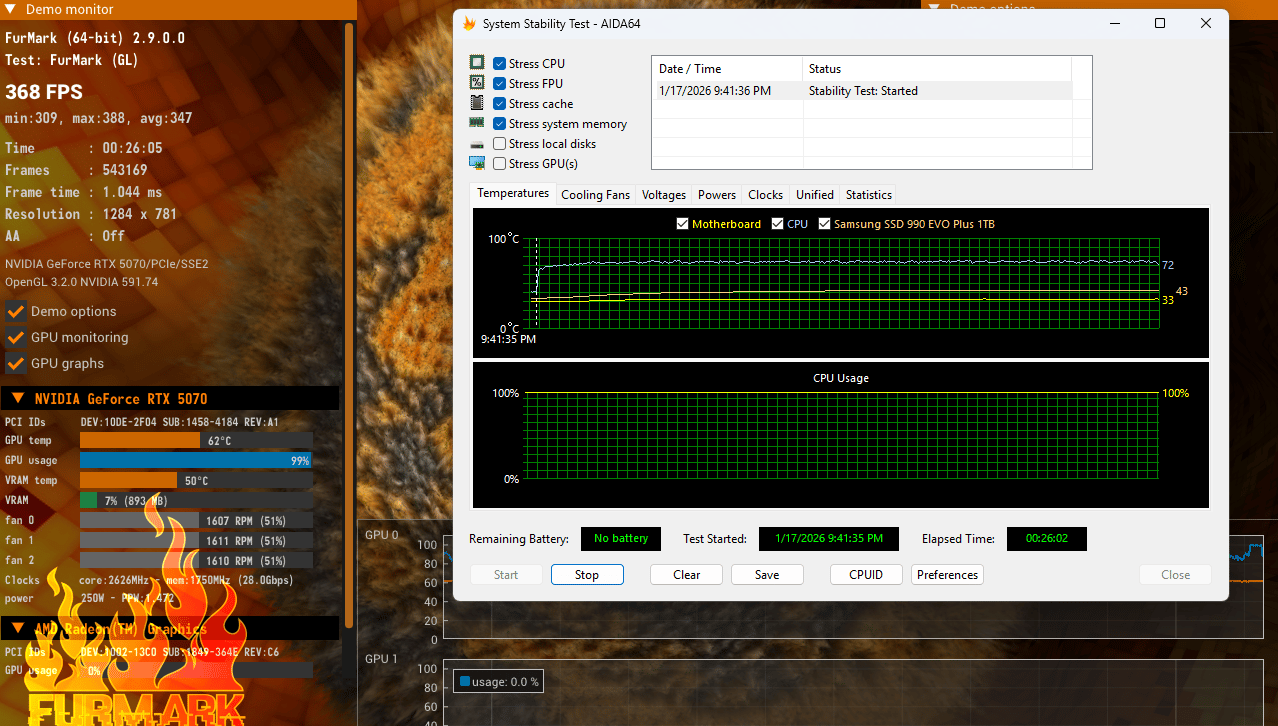
Task: Open the Clocks tab
Action: coord(766,195)
